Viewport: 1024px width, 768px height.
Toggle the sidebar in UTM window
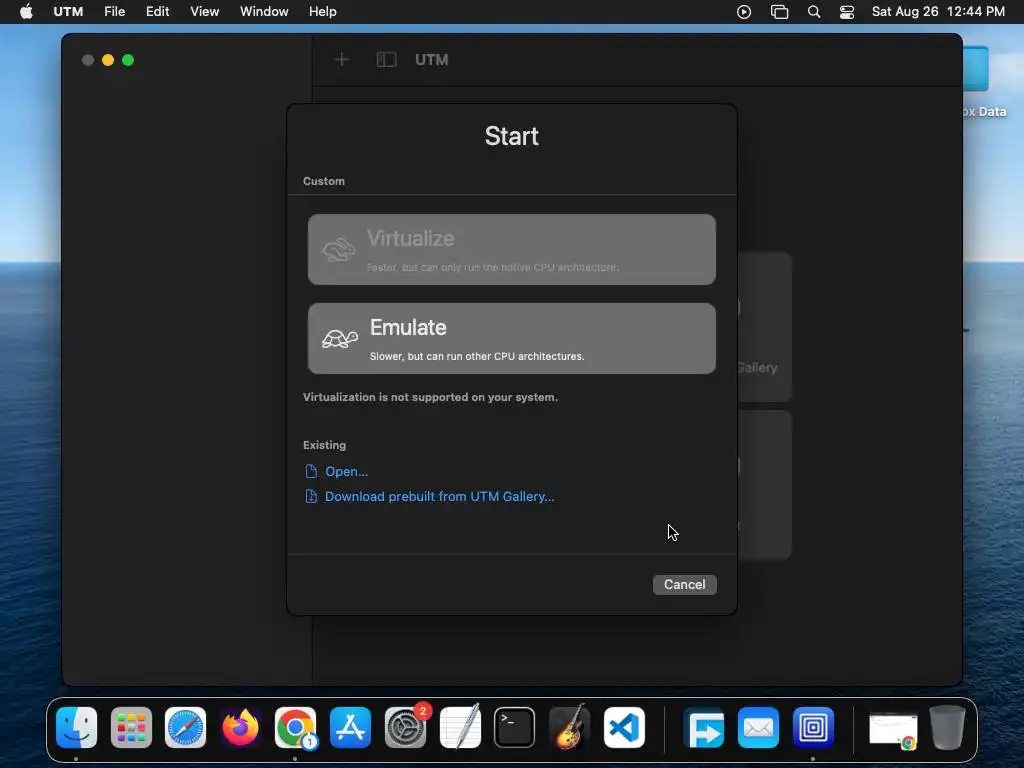point(387,60)
